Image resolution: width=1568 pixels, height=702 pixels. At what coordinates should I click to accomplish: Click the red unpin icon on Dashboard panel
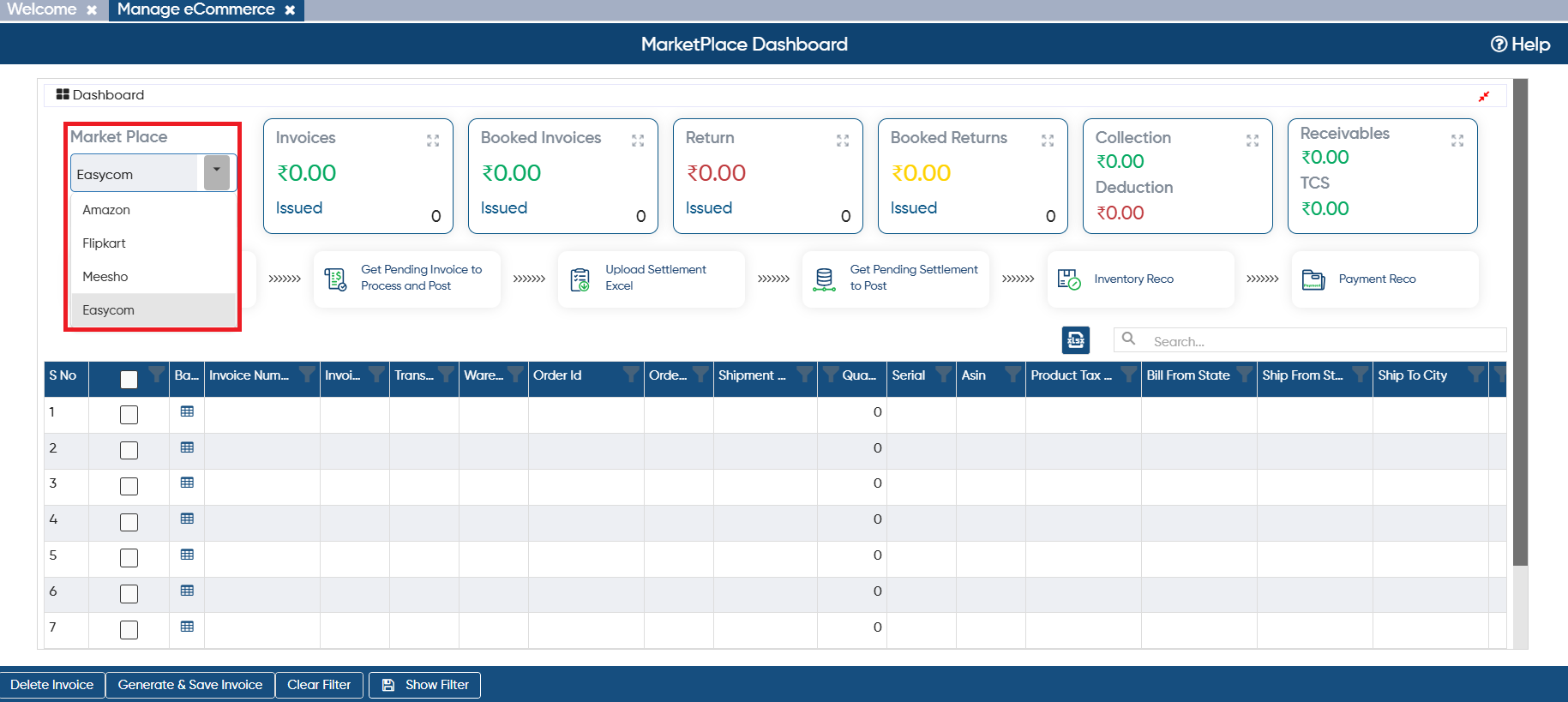[1484, 96]
